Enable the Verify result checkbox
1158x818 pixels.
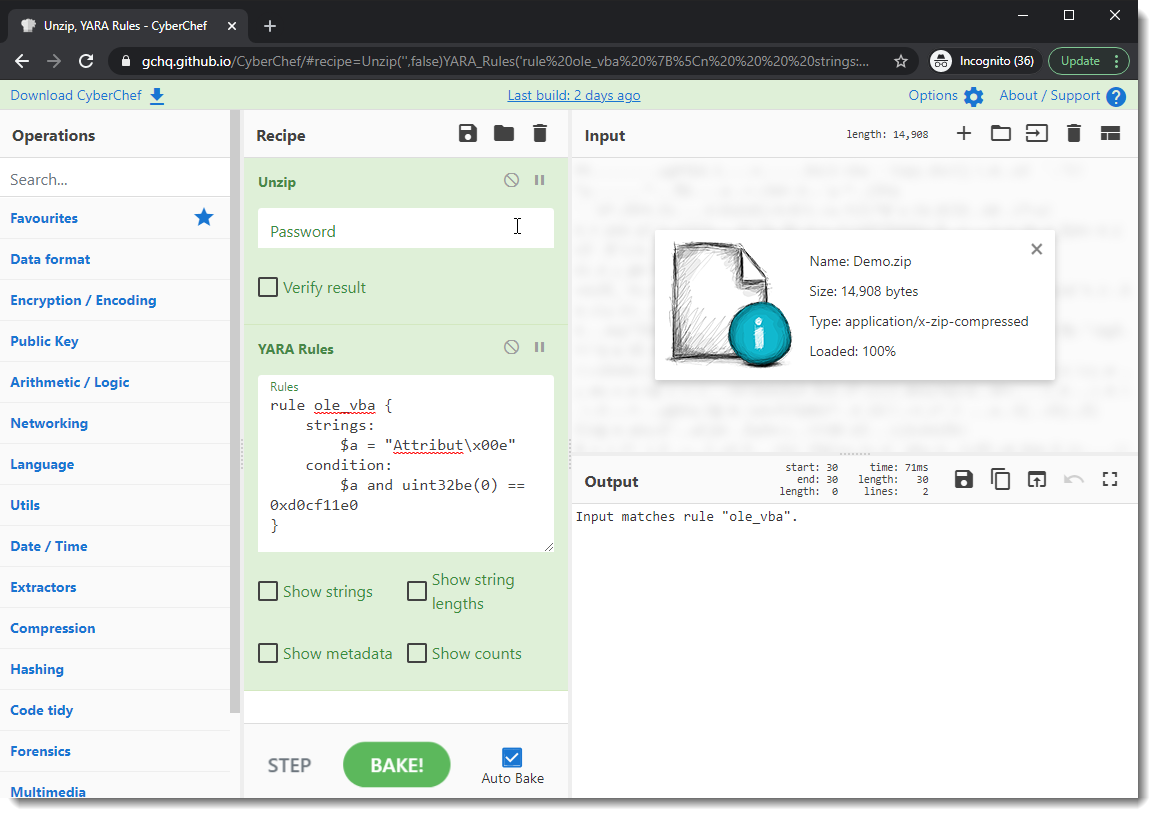(x=268, y=288)
